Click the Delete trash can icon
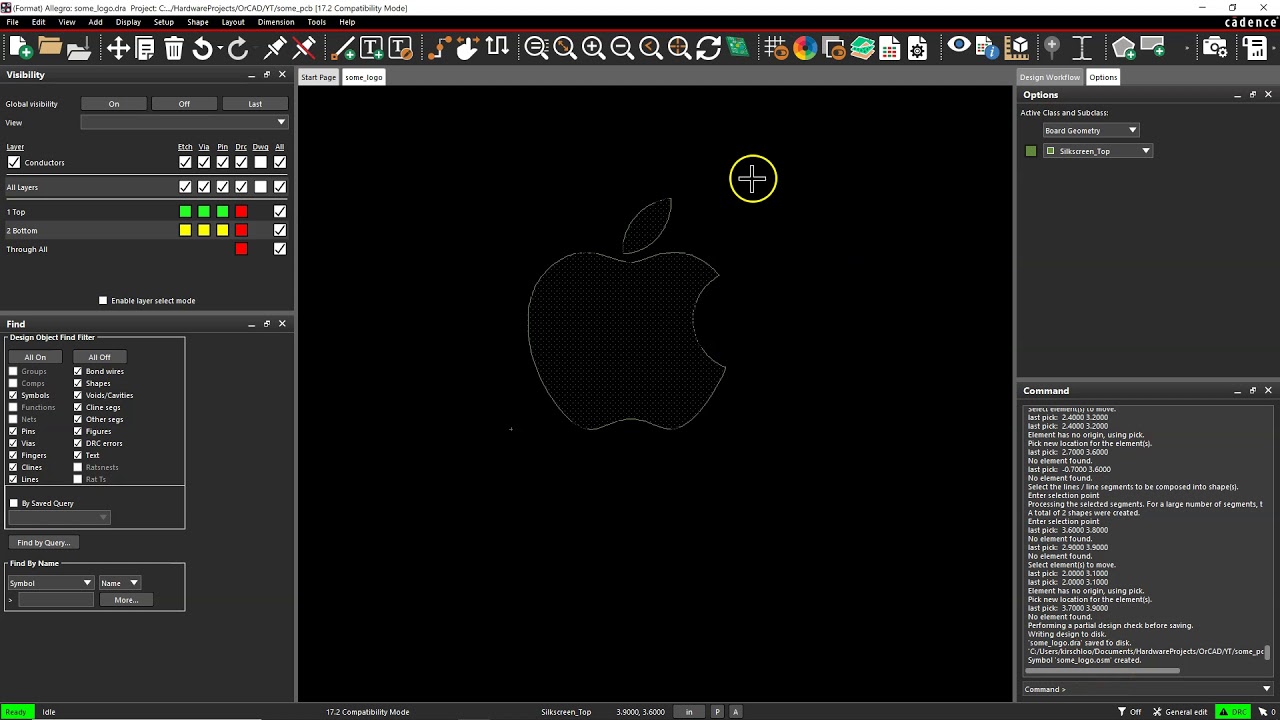The image size is (1280, 720). point(174,47)
